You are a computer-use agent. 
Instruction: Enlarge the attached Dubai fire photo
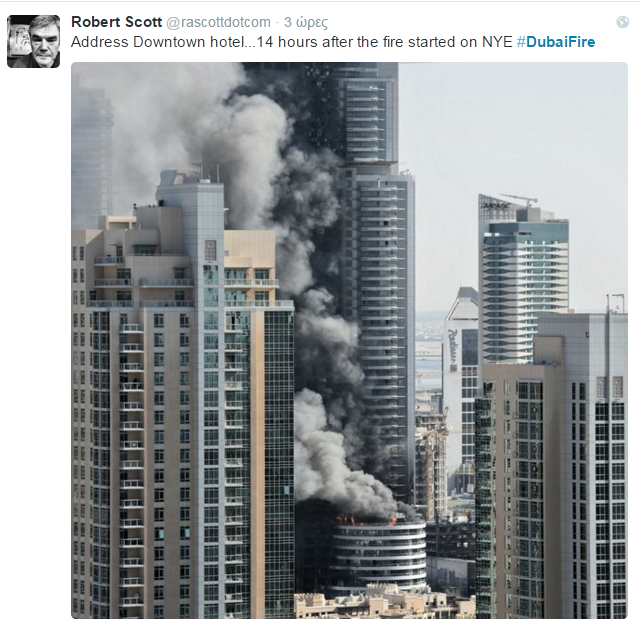[x=349, y=340]
